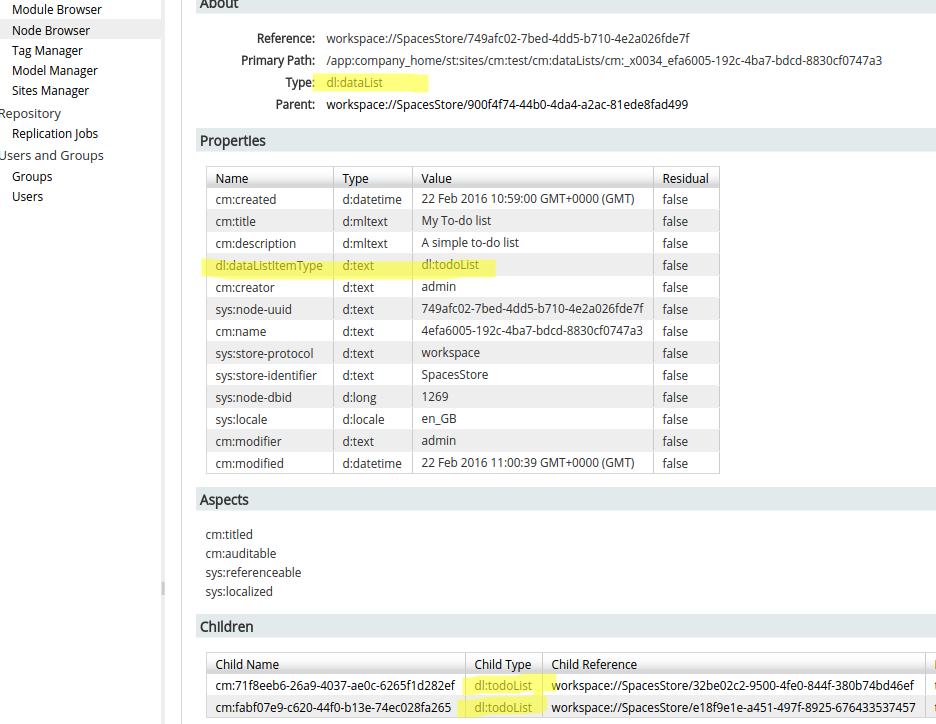Image resolution: width=936 pixels, height=724 pixels.
Task: Click the Name column header in Properties
Action: point(231,177)
